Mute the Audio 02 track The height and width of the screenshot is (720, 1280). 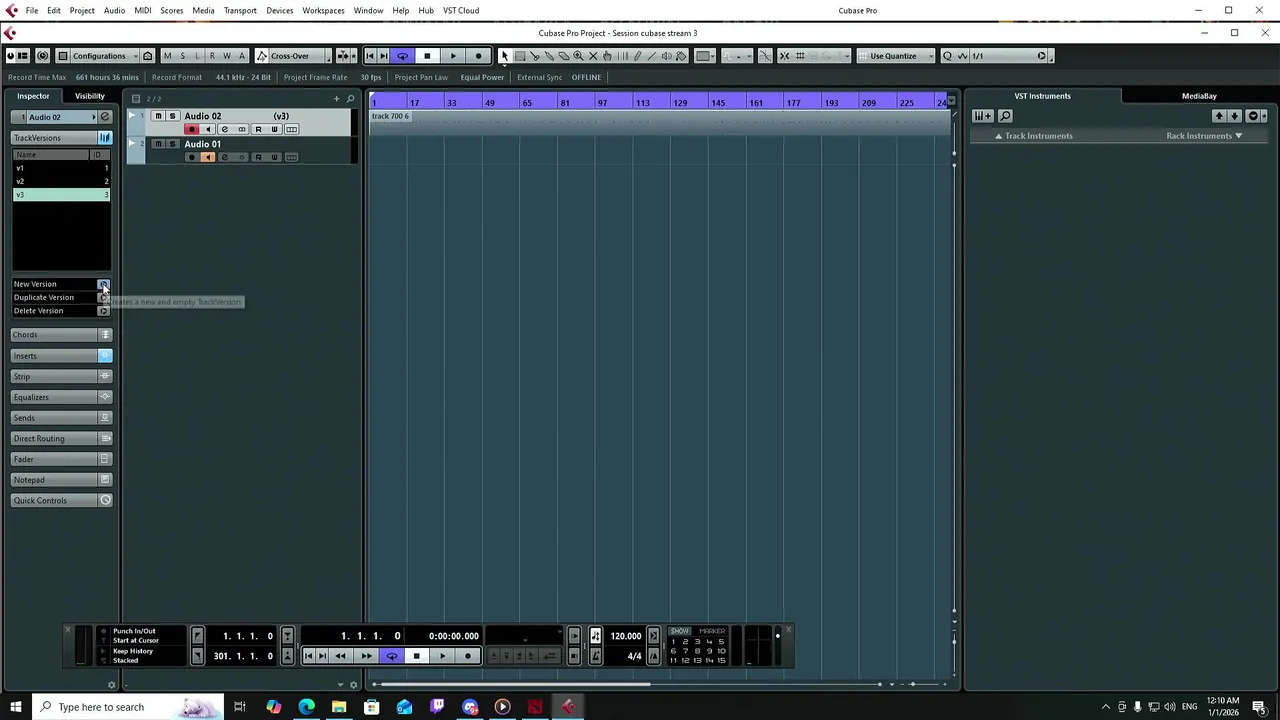coord(158,116)
